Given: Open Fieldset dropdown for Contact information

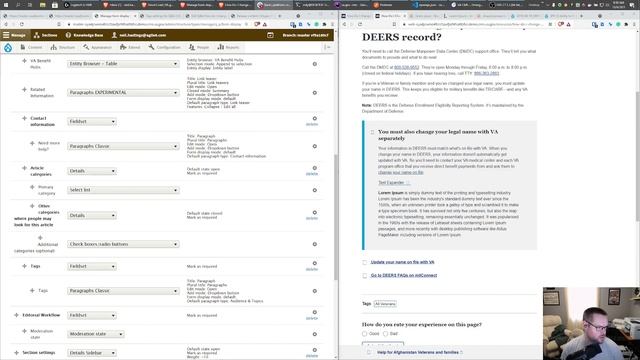Looking at the screenshot, I should pyautogui.click(x=91, y=122).
